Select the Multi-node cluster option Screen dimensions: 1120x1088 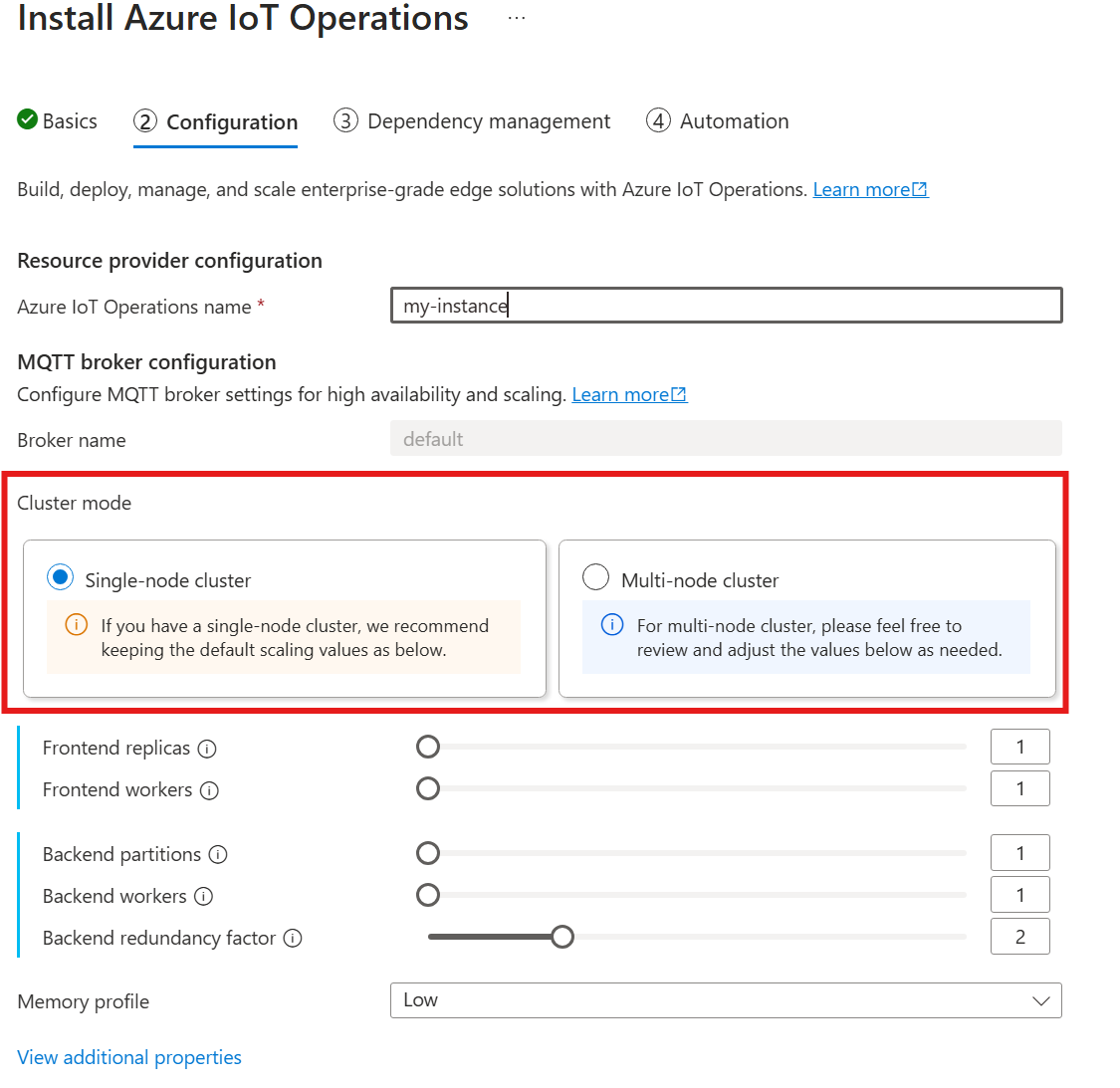[595, 576]
